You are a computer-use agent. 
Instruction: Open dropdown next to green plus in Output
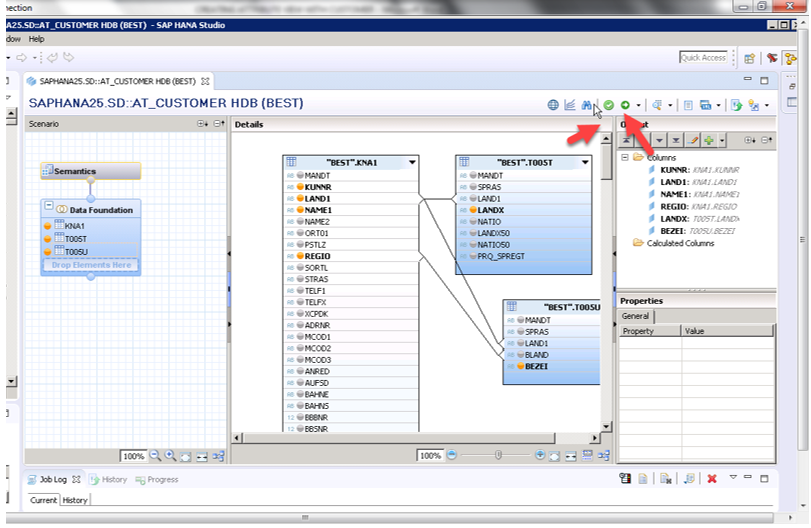[x=722, y=140]
